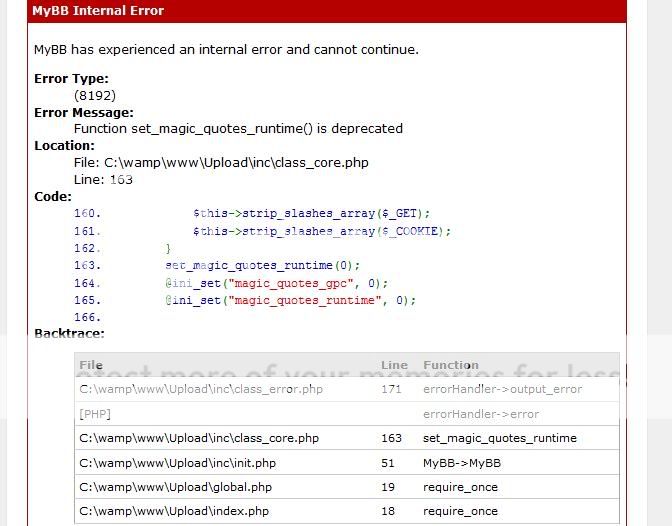The height and width of the screenshot is (526, 672).
Task: Click the Error Type label
Action: (x=71, y=79)
